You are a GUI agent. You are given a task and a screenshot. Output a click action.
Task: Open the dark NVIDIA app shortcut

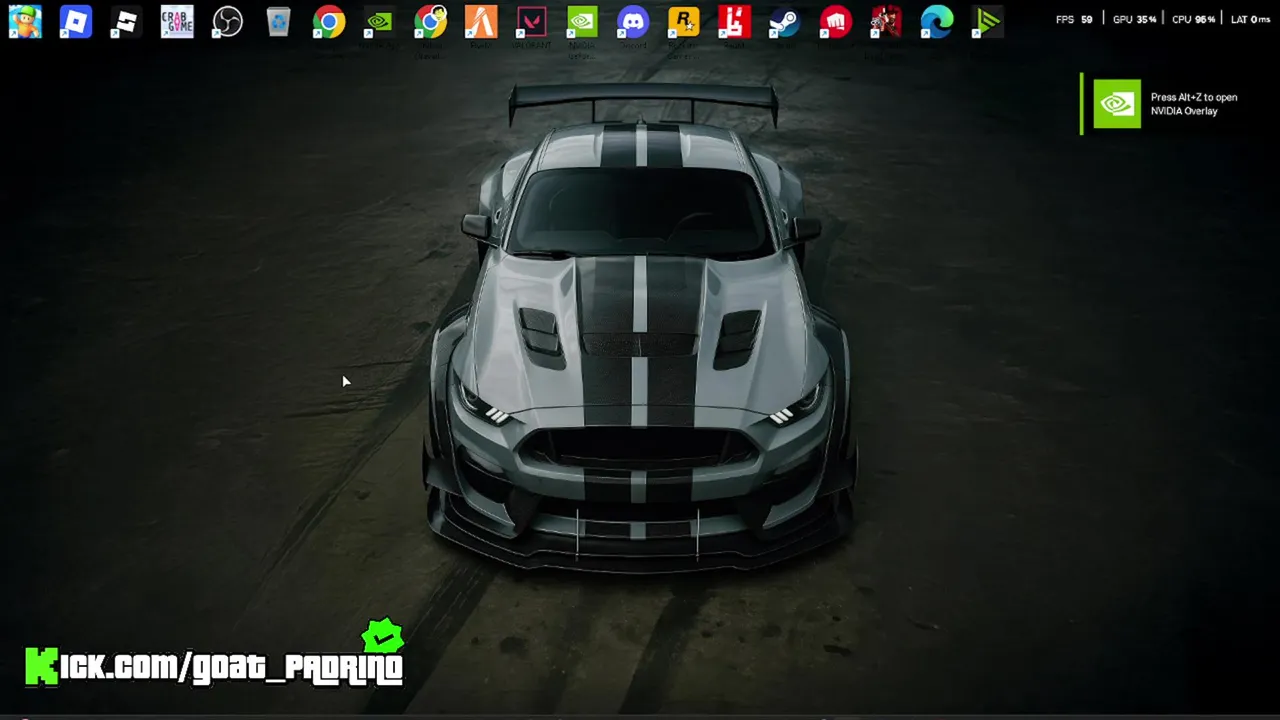coord(379,21)
